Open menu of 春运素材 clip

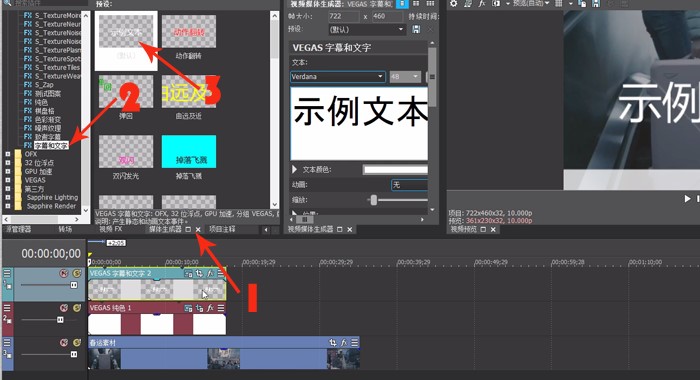354,342
